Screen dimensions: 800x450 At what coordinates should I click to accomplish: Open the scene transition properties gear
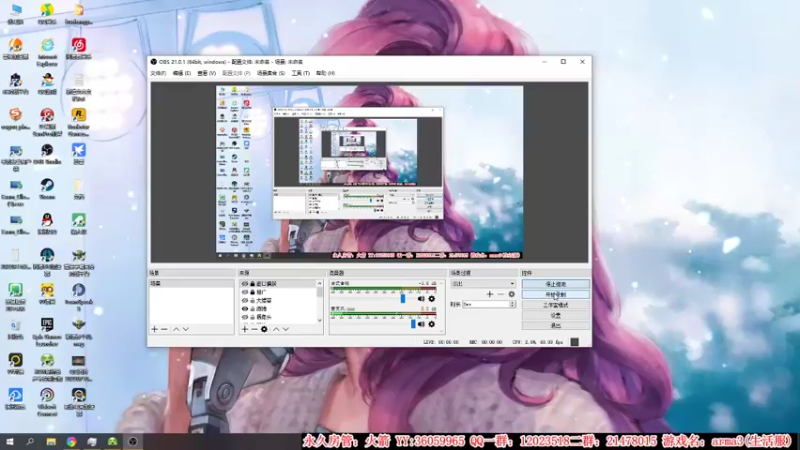511,294
